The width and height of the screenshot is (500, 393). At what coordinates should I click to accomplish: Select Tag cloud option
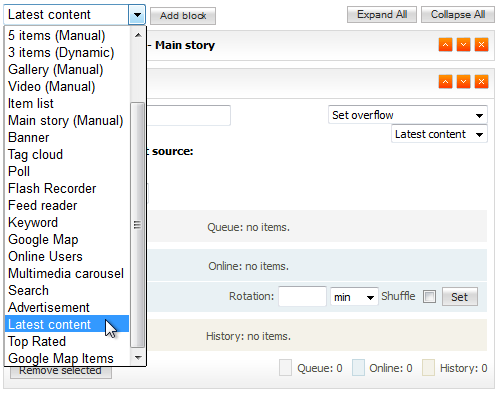pyautogui.click(x=67, y=154)
